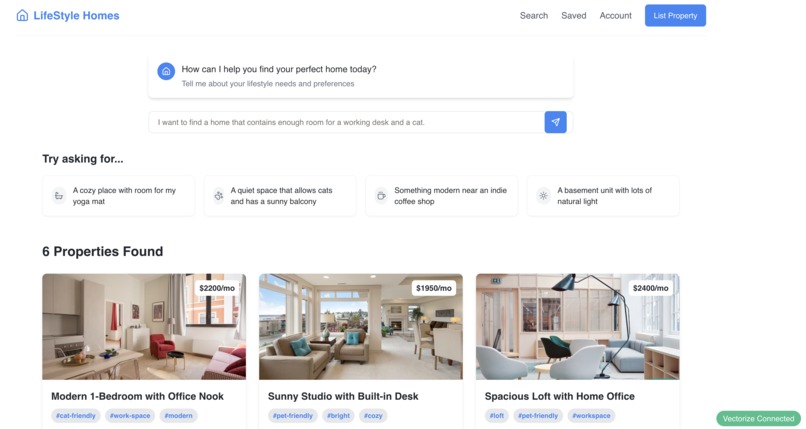Open Spacious Loft with Home Office title

point(559,396)
